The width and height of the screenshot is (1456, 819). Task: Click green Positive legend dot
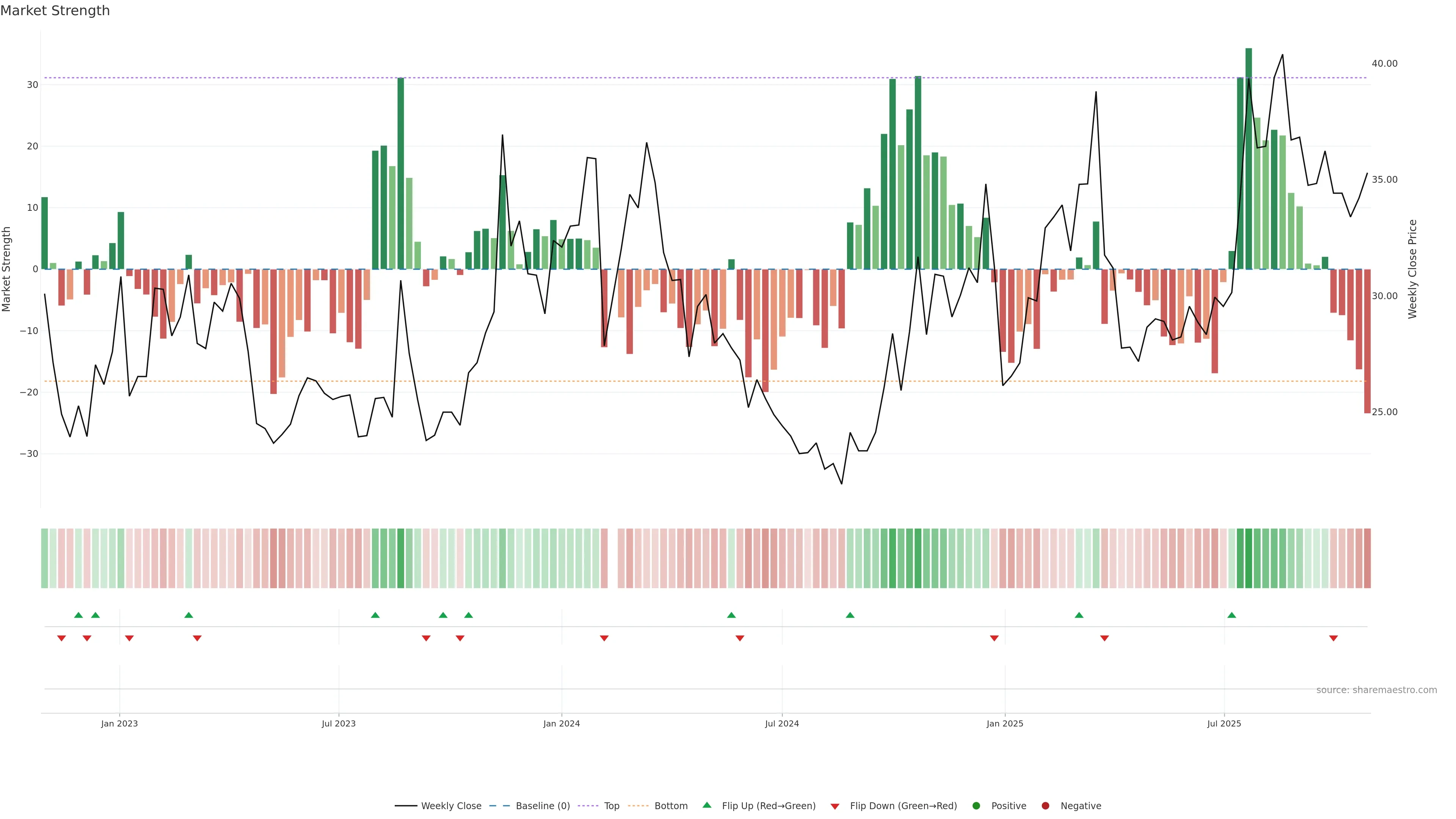976,806
